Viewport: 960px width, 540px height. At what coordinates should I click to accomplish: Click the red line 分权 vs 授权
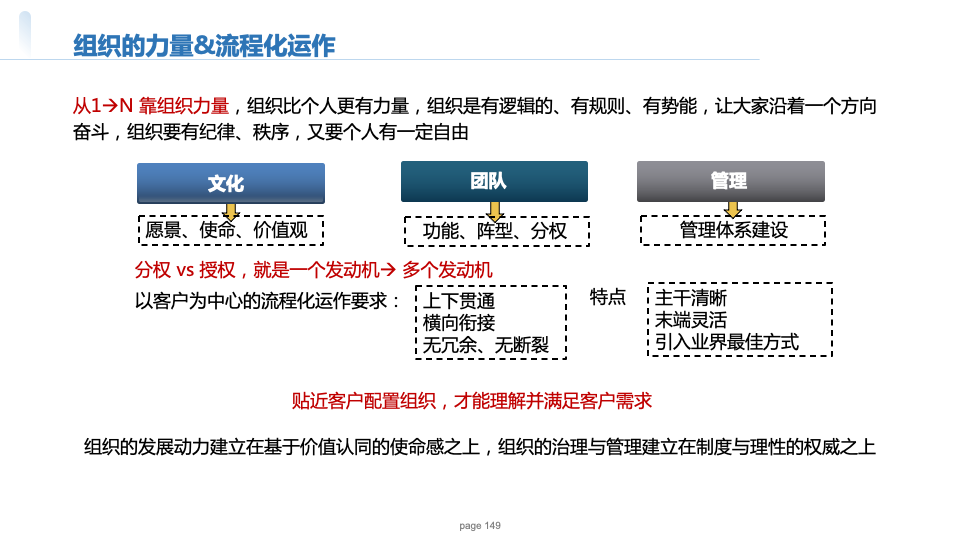tap(313, 269)
